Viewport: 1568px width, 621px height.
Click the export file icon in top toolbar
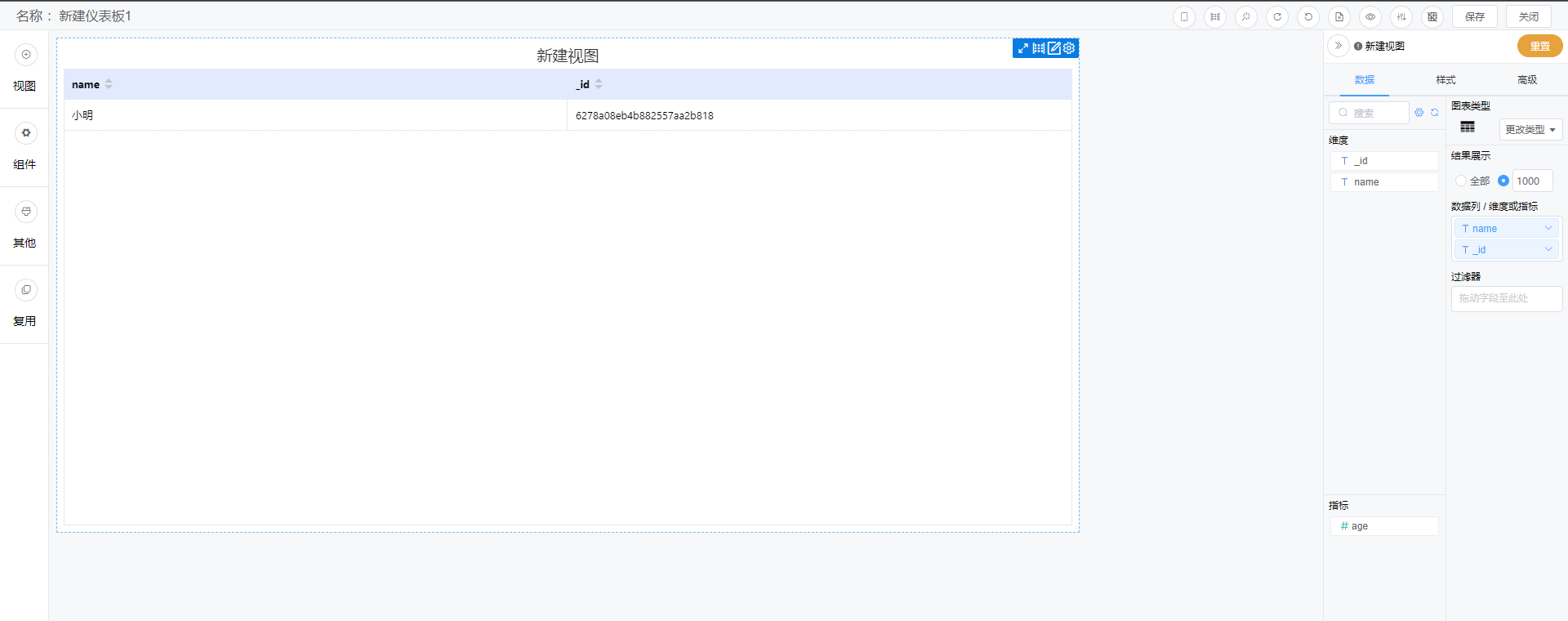point(1339,16)
